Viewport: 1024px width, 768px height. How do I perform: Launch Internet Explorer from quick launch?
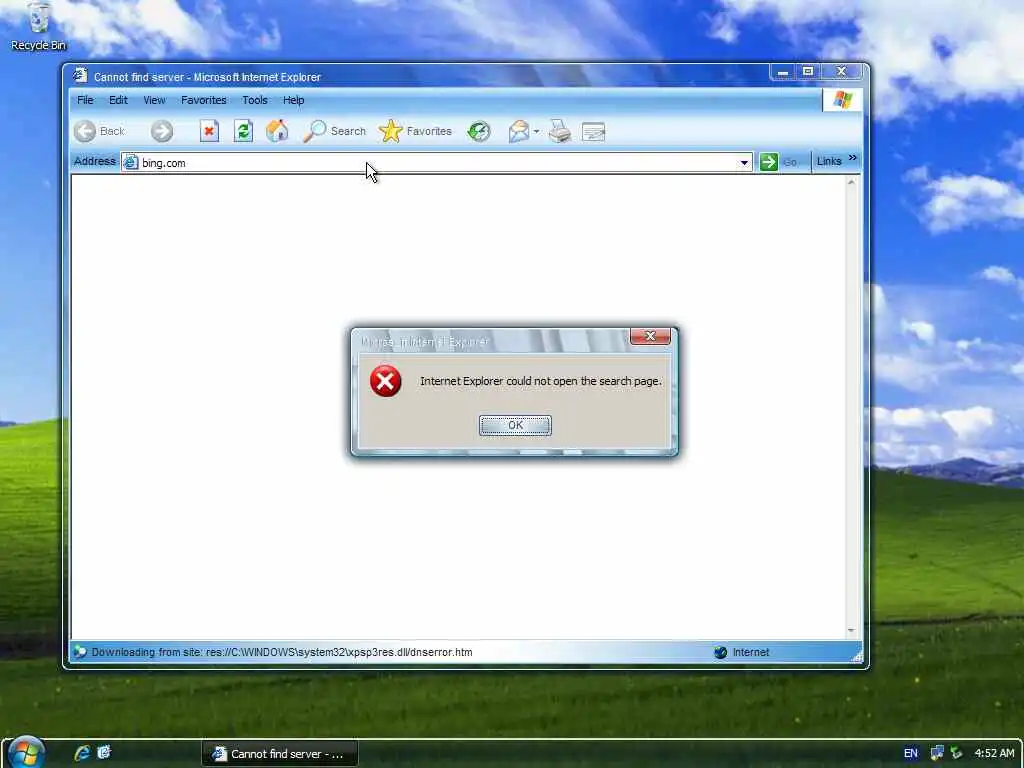pos(82,753)
